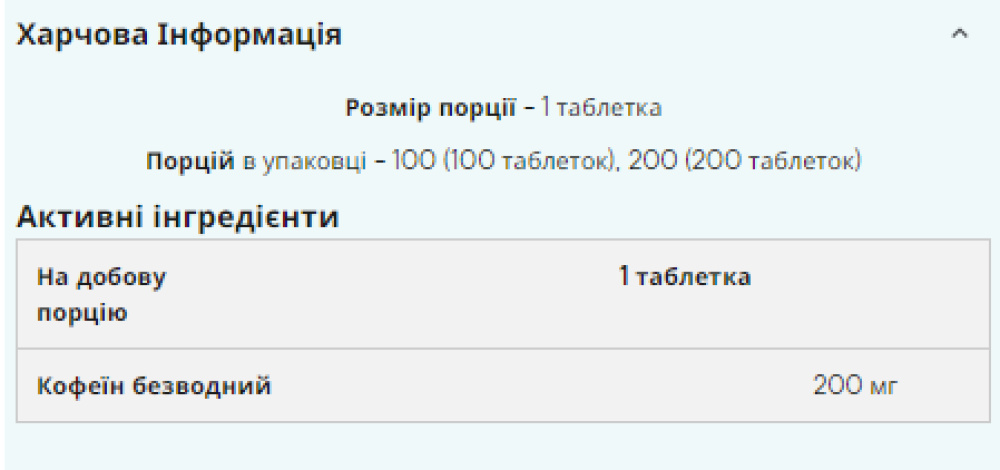The height and width of the screenshot is (470, 1000).
Task: Click the Харчова Інформація heading
Action: point(181,35)
